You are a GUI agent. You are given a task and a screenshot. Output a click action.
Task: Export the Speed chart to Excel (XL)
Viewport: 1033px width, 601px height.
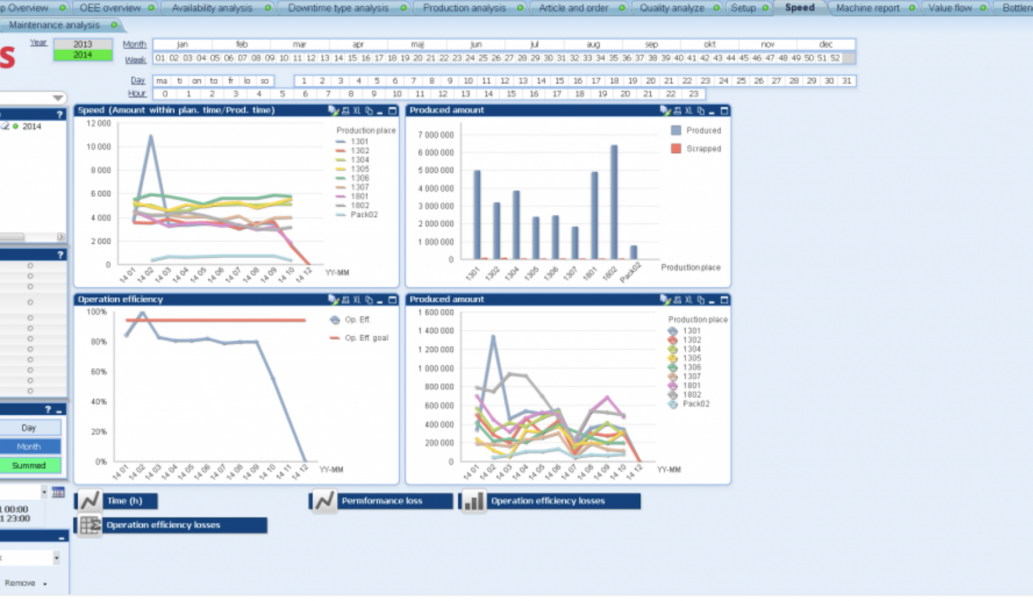(x=357, y=111)
